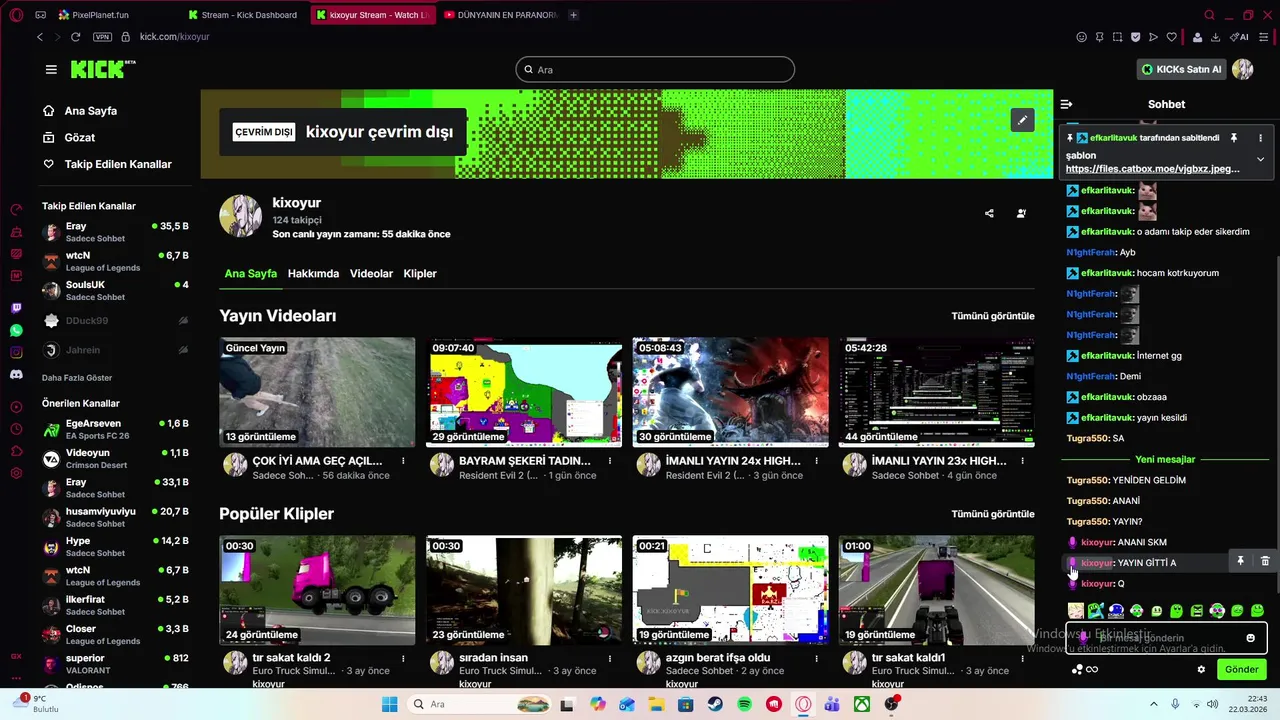Delete the YAYIN GİTTİ A message

1264,562
